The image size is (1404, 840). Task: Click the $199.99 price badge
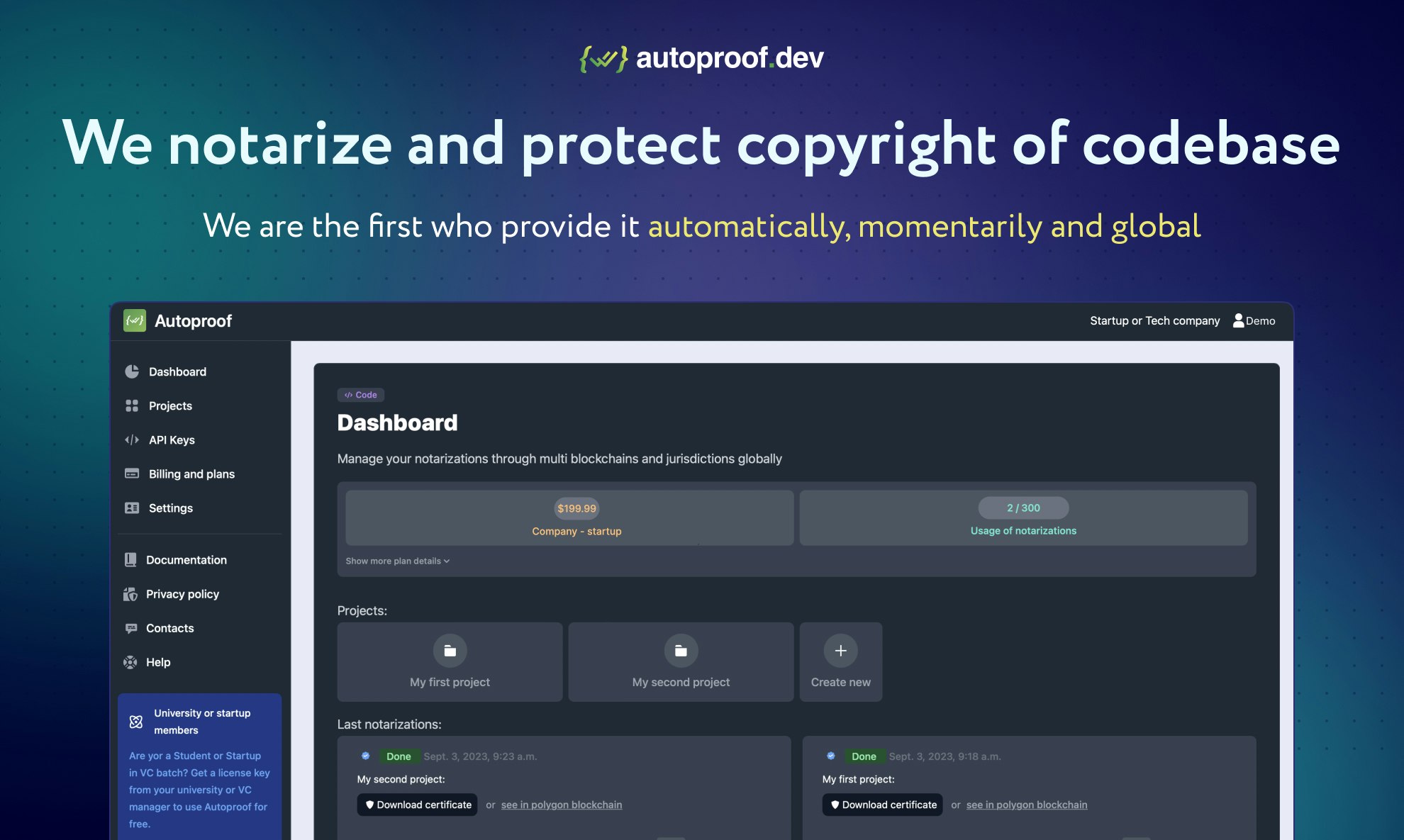[576, 508]
